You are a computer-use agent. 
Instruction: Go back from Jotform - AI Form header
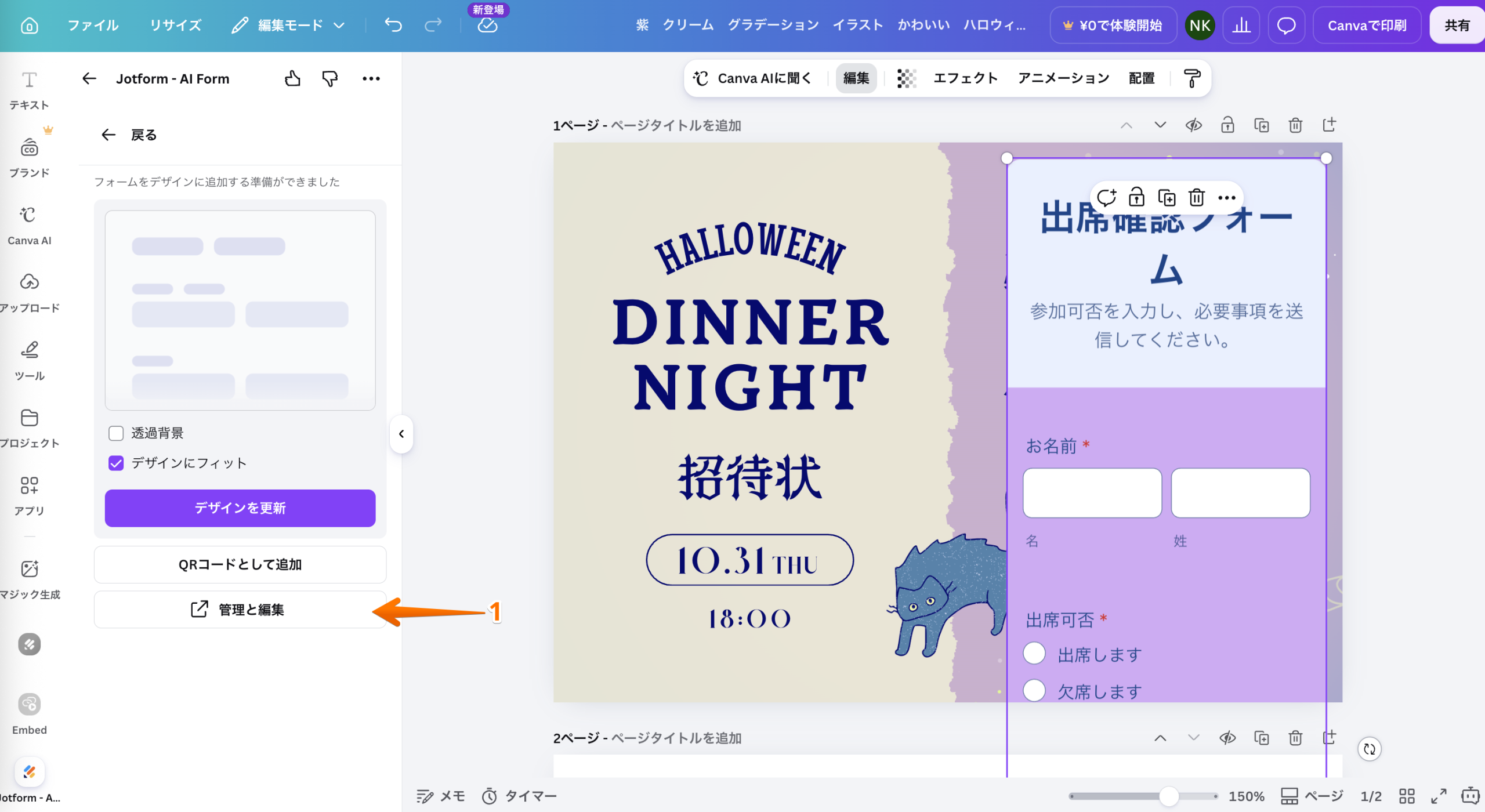click(89, 78)
